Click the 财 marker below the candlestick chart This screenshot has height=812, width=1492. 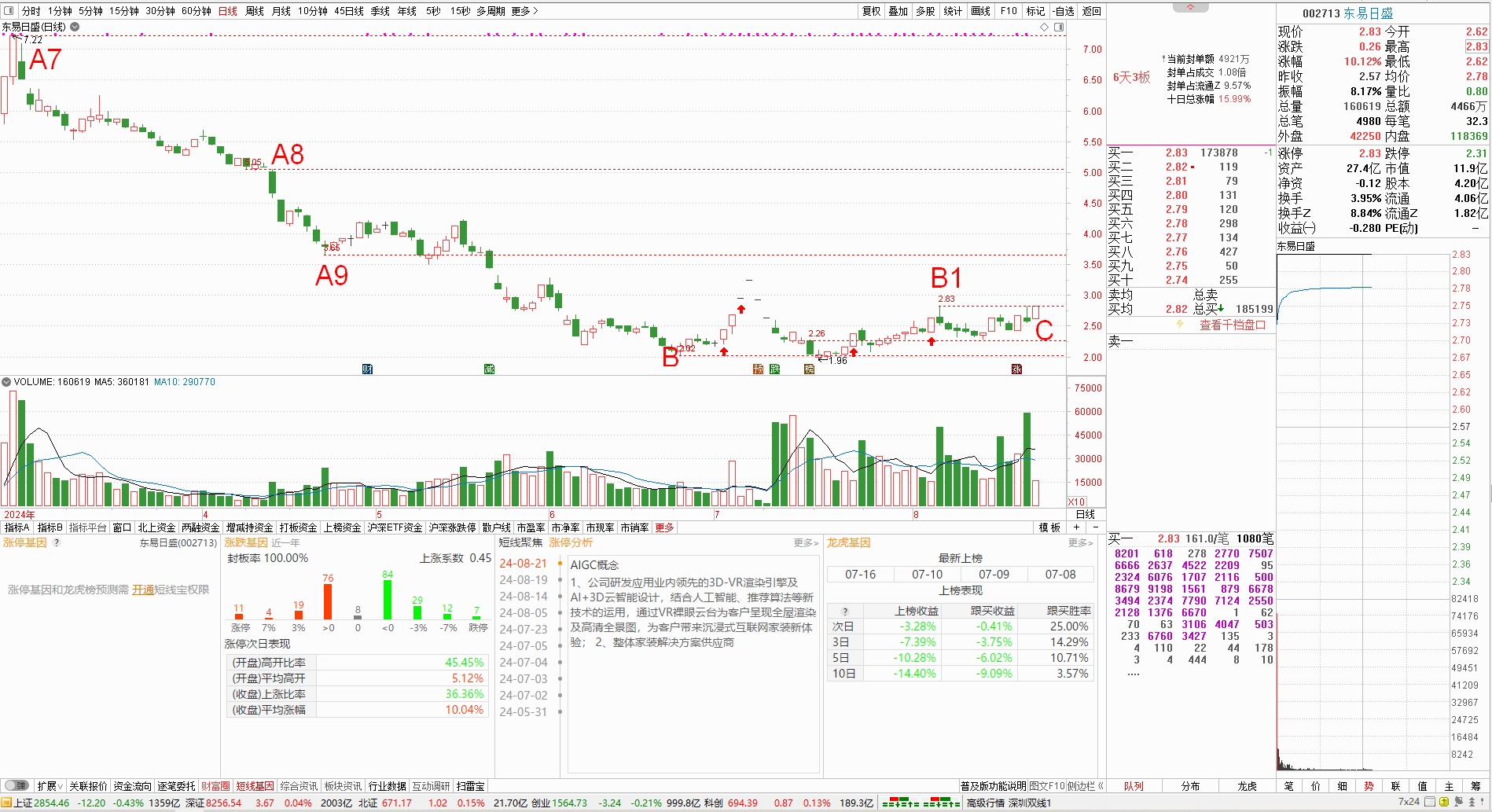367,369
